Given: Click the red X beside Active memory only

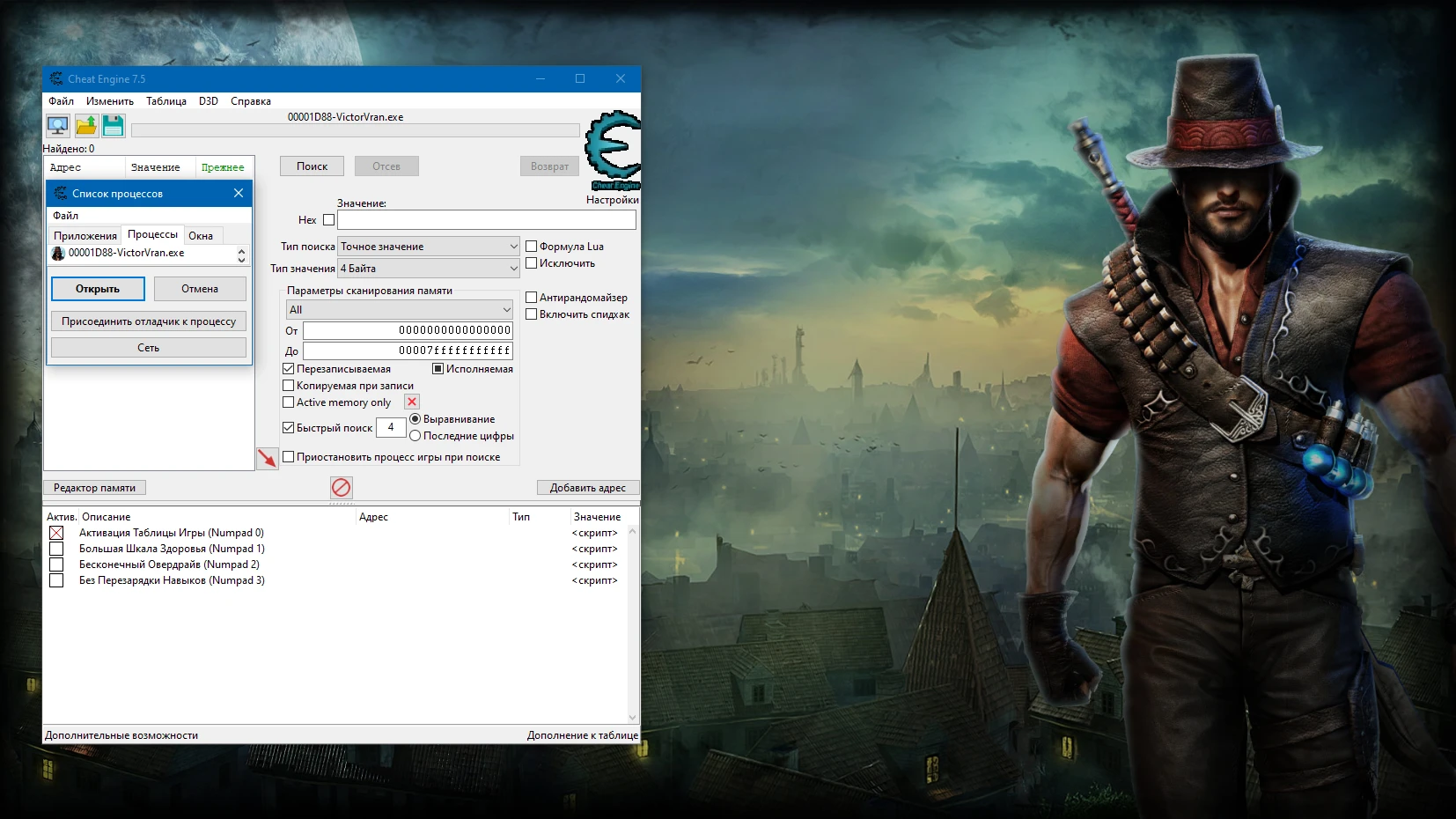Looking at the screenshot, I should pyautogui.click(x=413, y=402).
